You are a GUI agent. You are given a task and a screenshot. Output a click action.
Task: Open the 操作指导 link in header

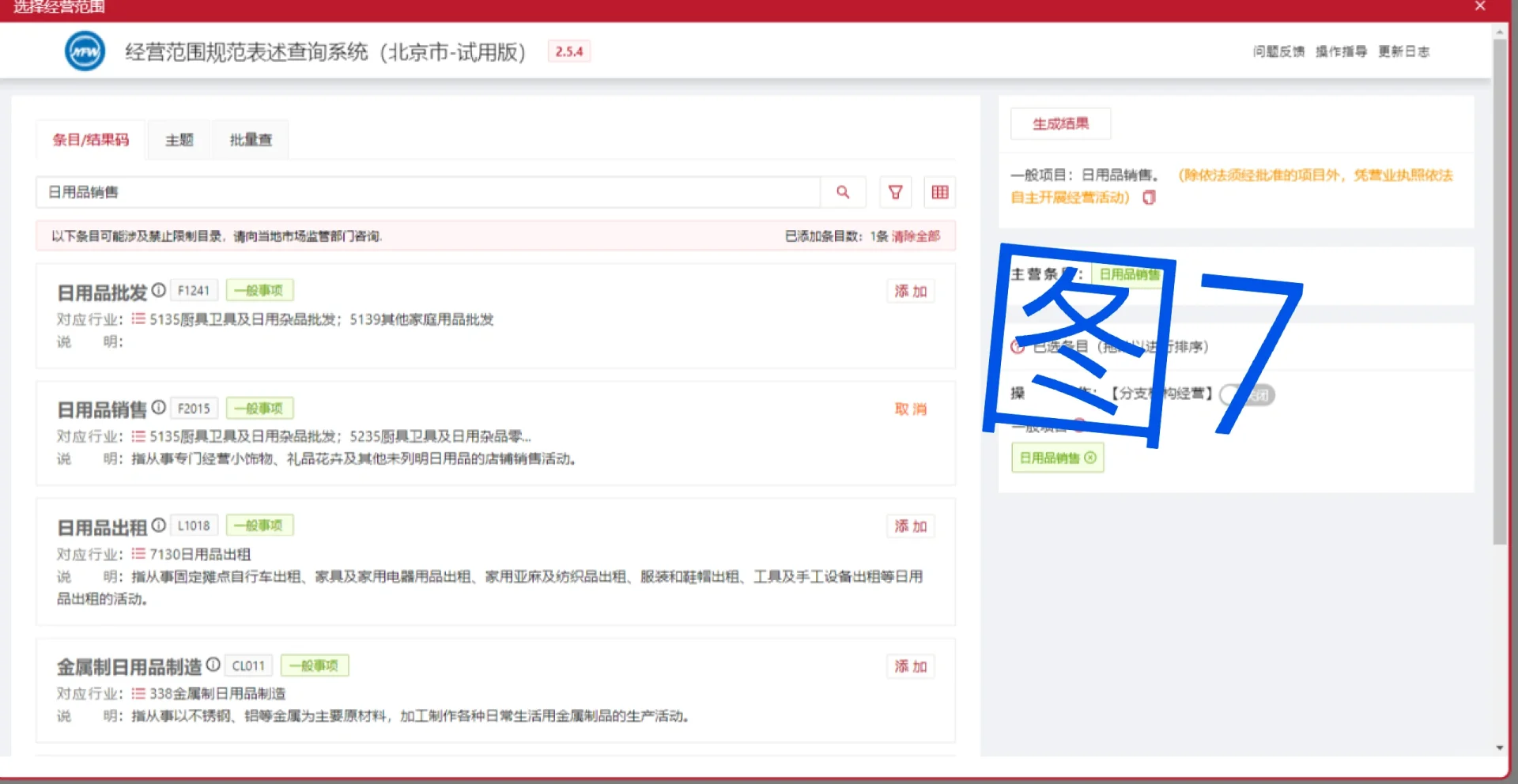(x=1341, y=51)
